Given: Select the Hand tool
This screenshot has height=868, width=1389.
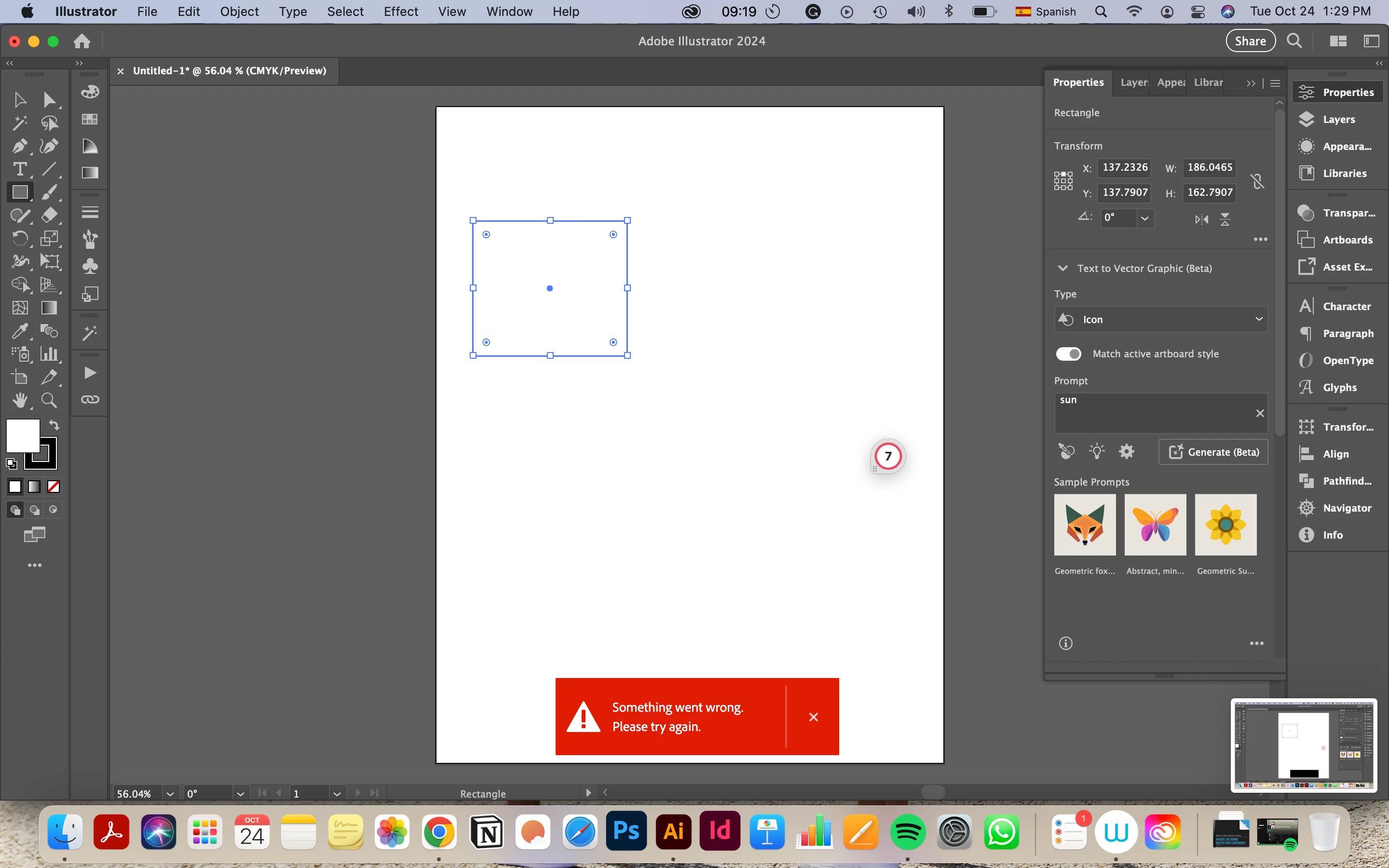Looking at the screenshot, I should click(x=19, y=400).
